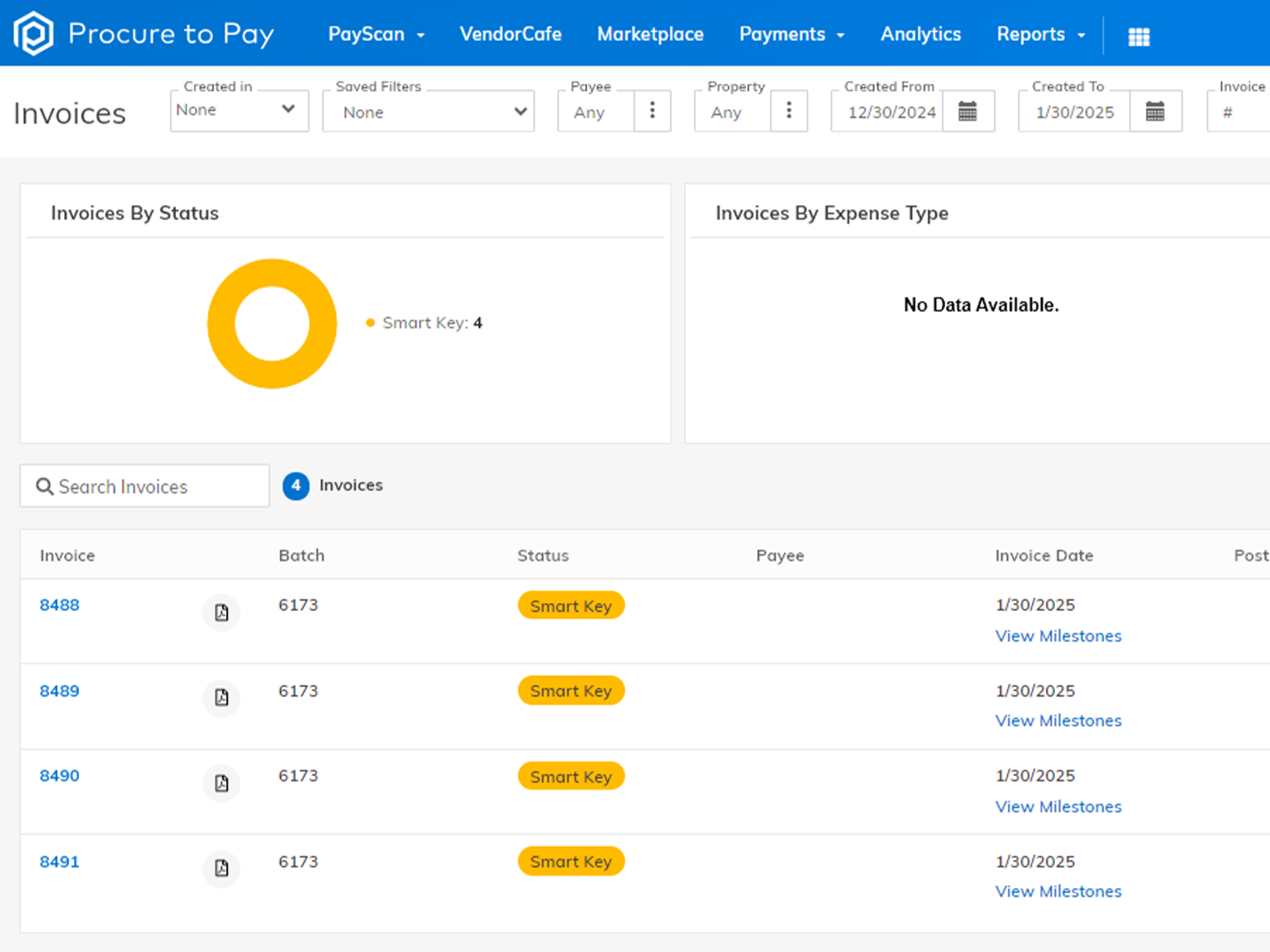This screenshot has height=952, width=1270.
Task: Open PDF document icon for invoice 8489
Action: tap(221, 697)
